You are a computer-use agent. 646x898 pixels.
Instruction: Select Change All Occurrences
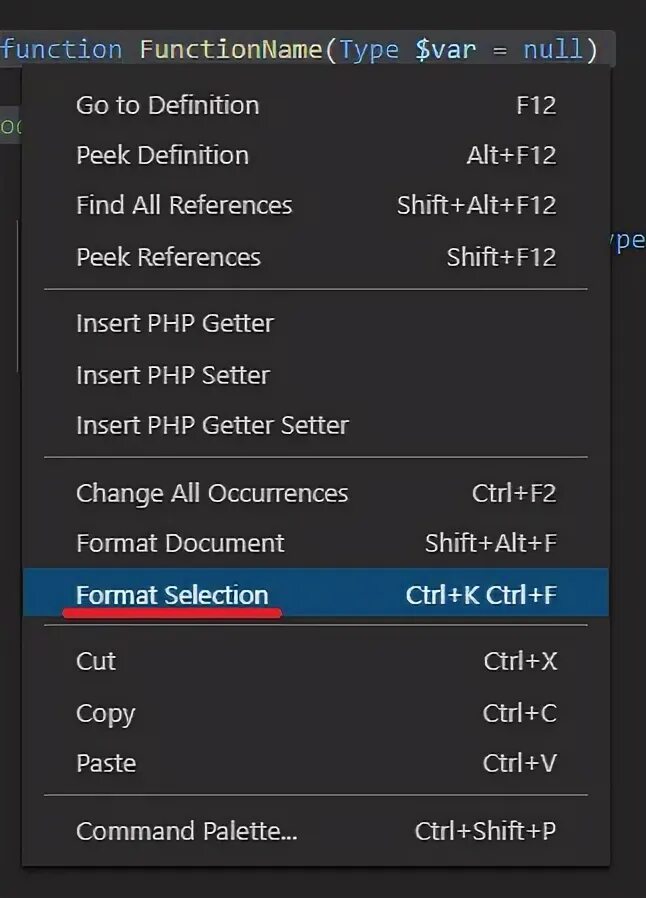(212, 493)
